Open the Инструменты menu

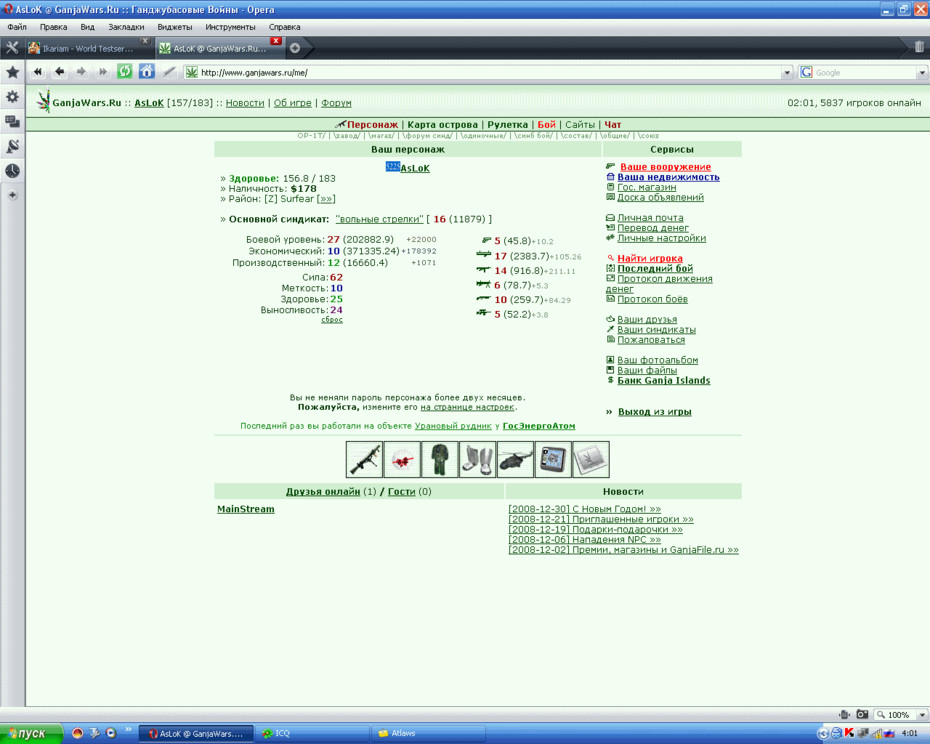(x=230, y=27)
